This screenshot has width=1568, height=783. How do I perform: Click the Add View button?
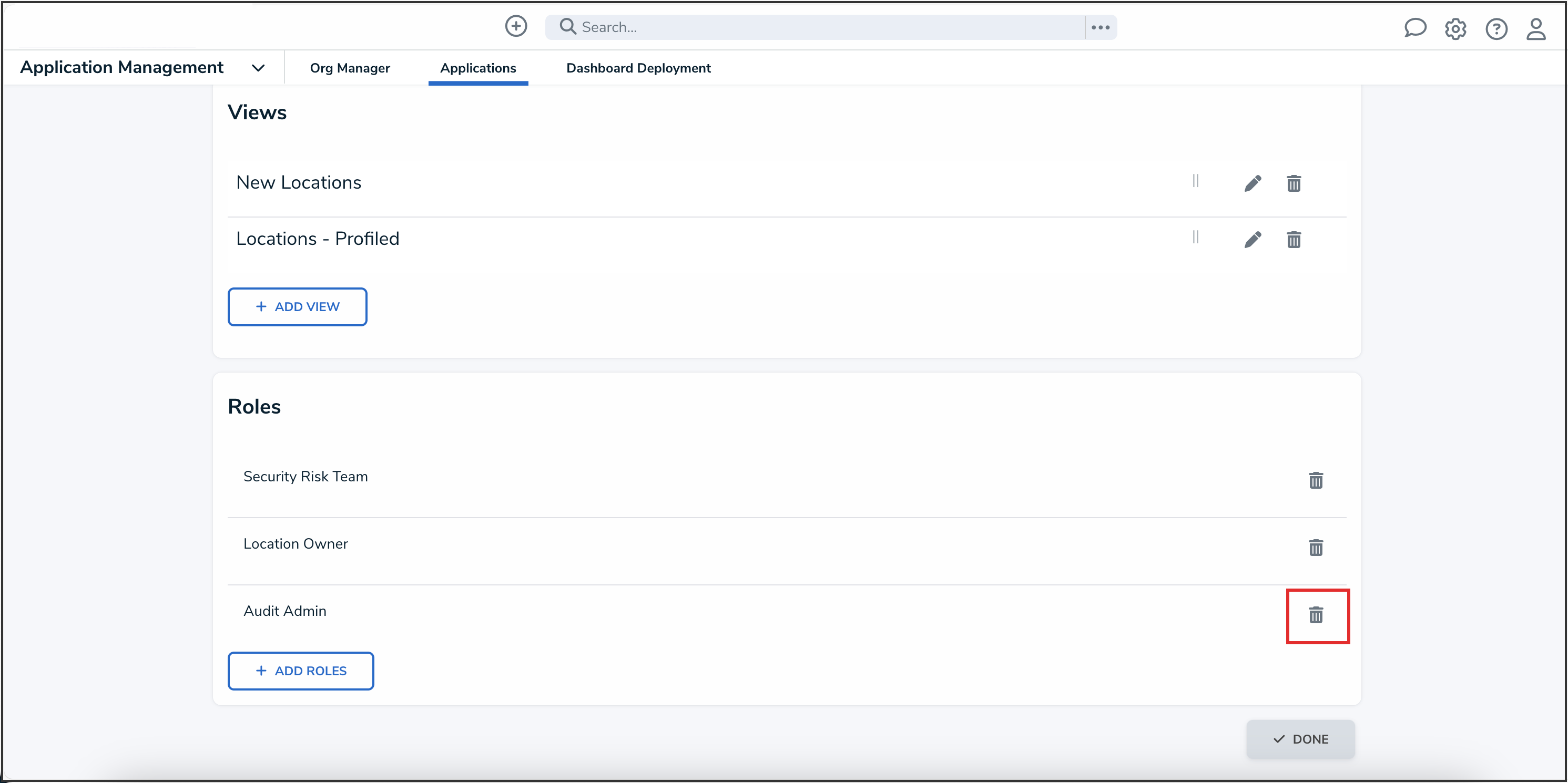point(297,306)
